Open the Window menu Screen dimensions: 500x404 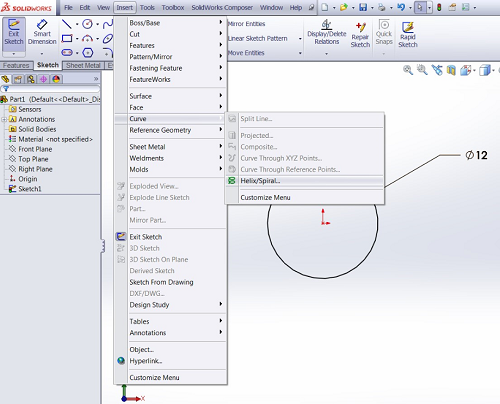click(x=271, y=7)
